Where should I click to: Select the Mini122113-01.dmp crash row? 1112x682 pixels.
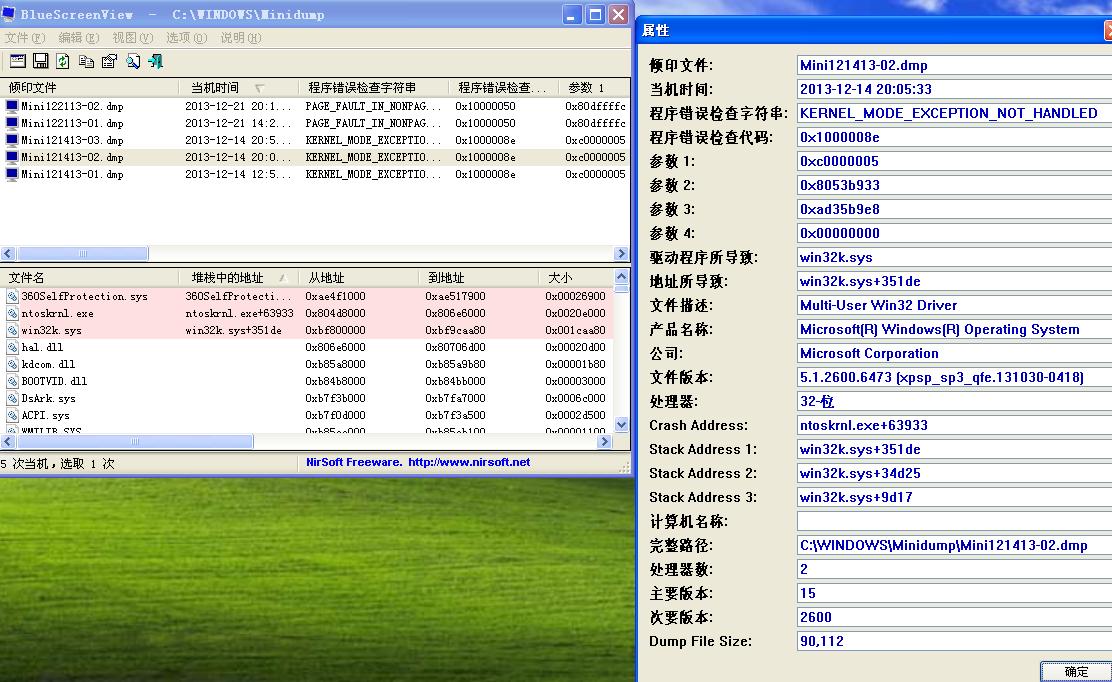(315, 123)
